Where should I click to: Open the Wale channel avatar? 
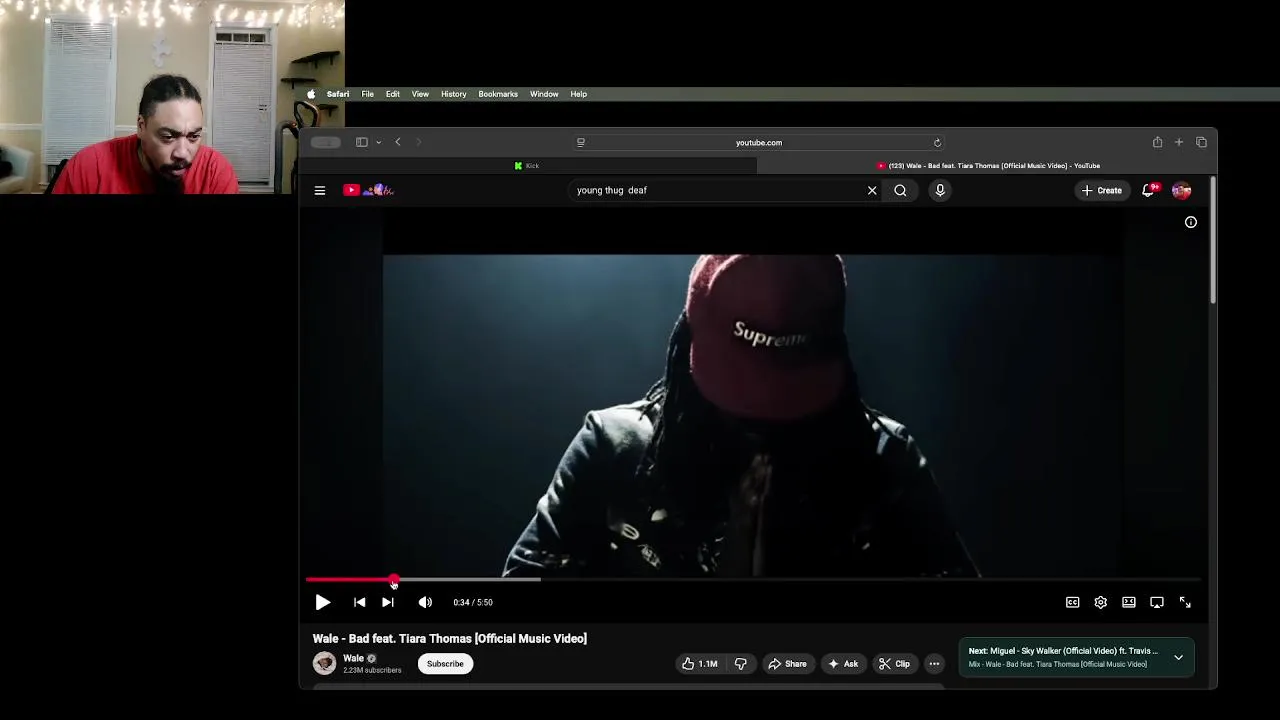pos(324,663)
